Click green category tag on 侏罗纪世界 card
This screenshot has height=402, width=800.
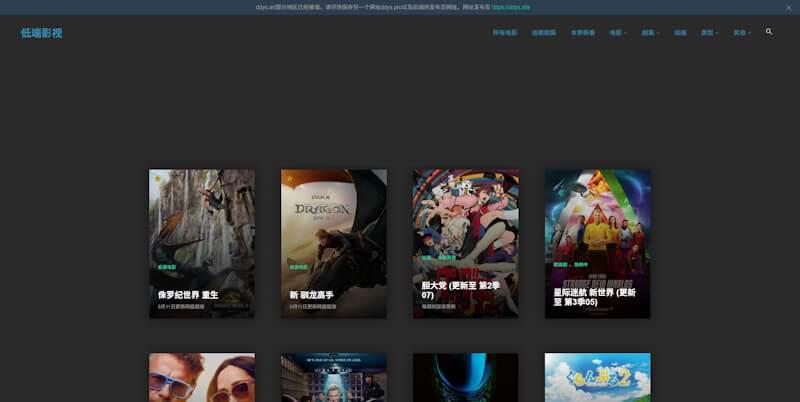167,267
